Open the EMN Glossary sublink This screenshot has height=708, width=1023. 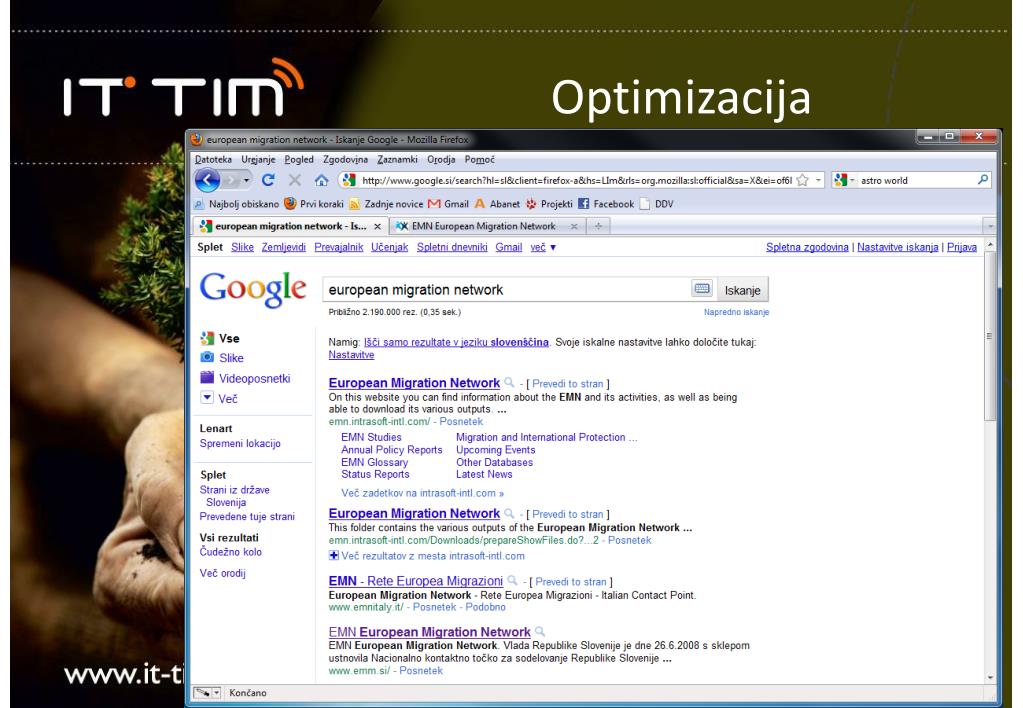tap(374, 462)
